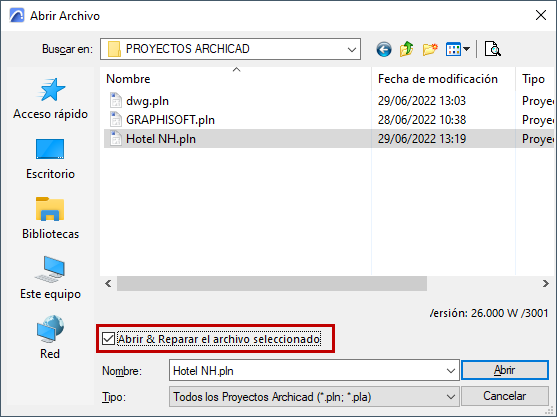Click date 28/06/2022 10:38
Screen dimensions: 557x417
tap(422, 120)
